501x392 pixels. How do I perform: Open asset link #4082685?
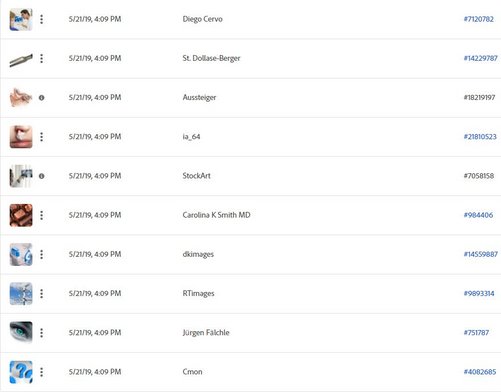[x=480, y=372]
